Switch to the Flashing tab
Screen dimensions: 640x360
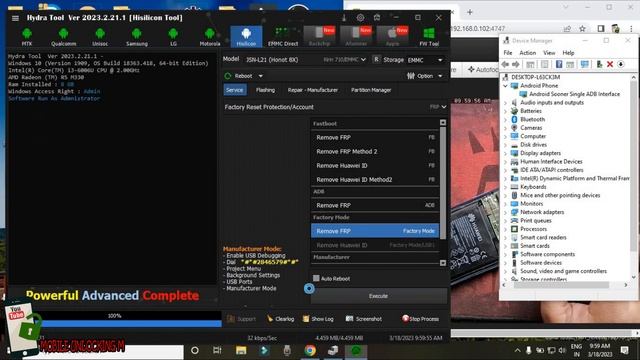(x=265, y=90)
